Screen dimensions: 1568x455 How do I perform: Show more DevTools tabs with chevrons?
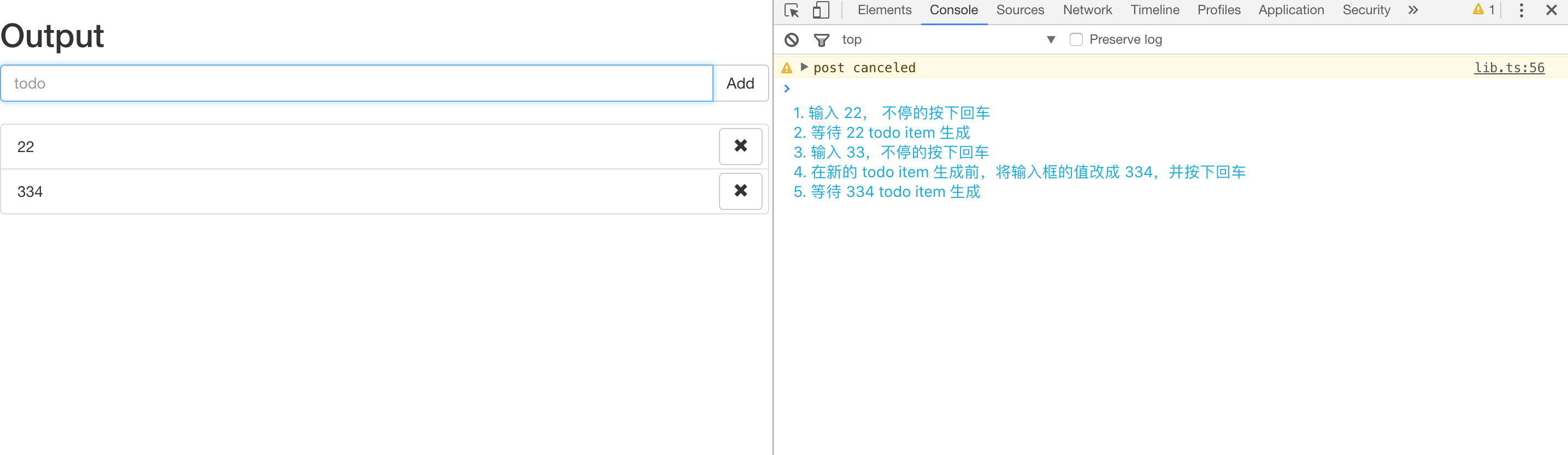click(x=1413, y=10)
